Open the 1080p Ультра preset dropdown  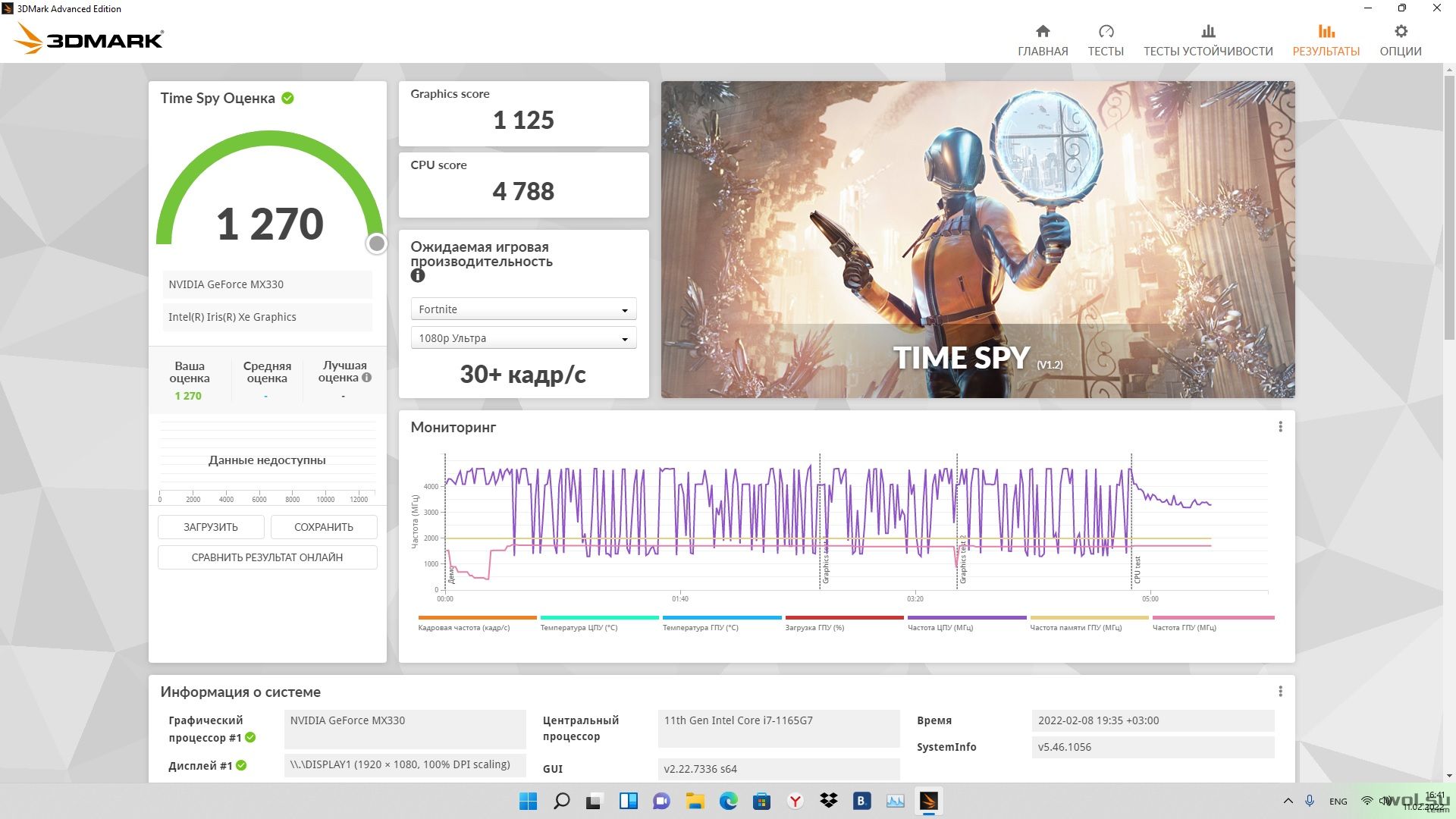point(523,338)
